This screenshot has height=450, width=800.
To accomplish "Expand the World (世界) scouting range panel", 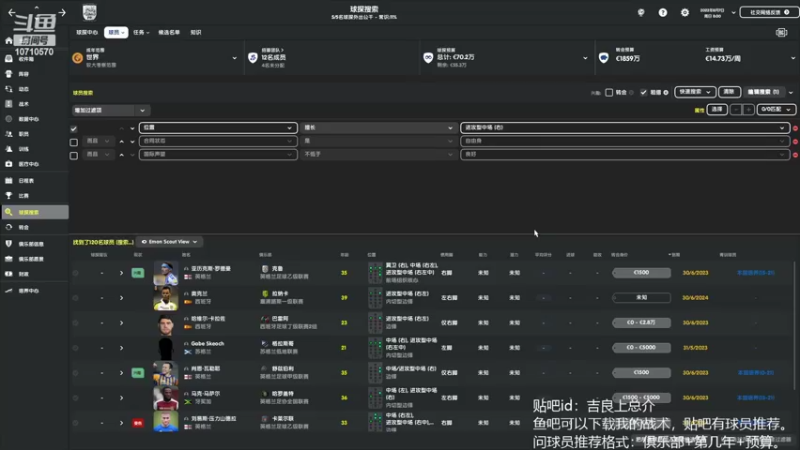I will pyautogui.click(x=234, y=58).
